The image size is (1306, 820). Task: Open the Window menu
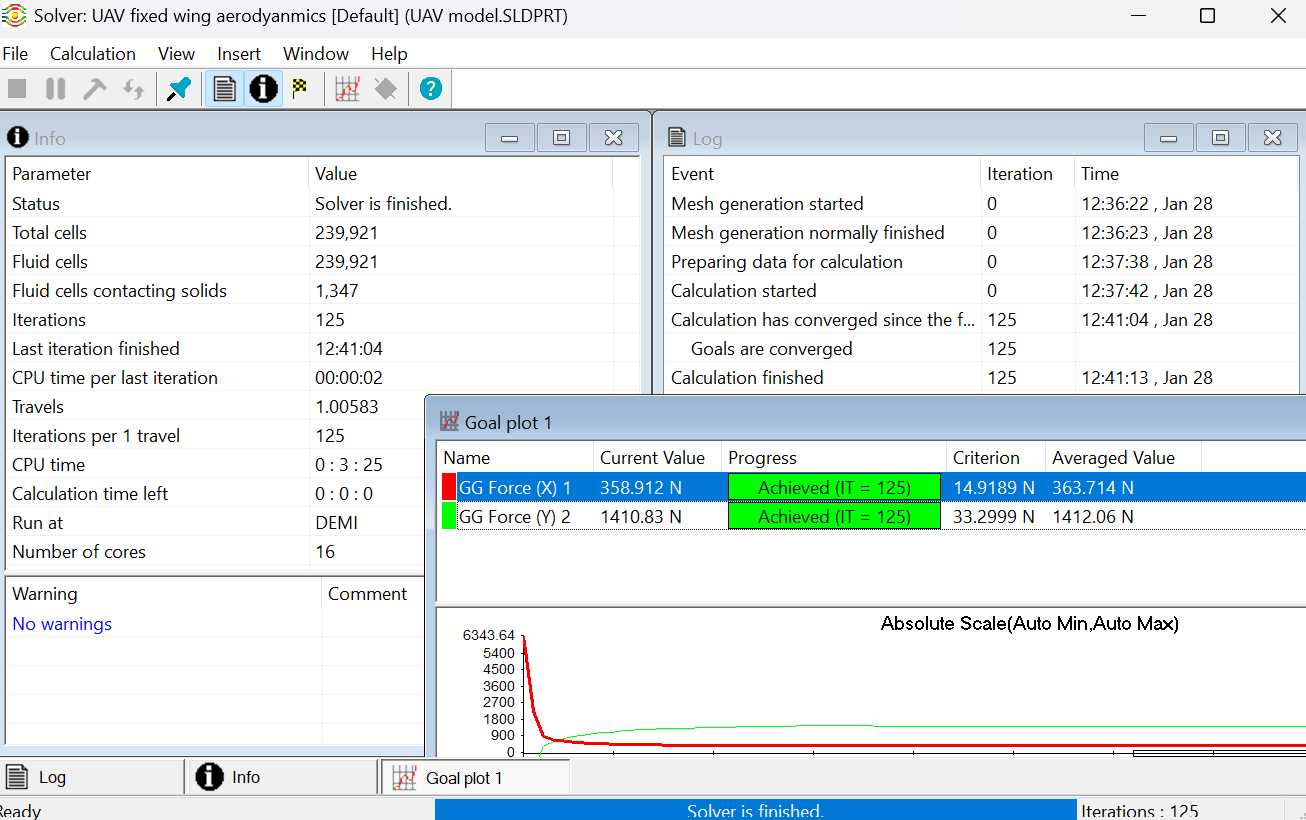(316, 54)
